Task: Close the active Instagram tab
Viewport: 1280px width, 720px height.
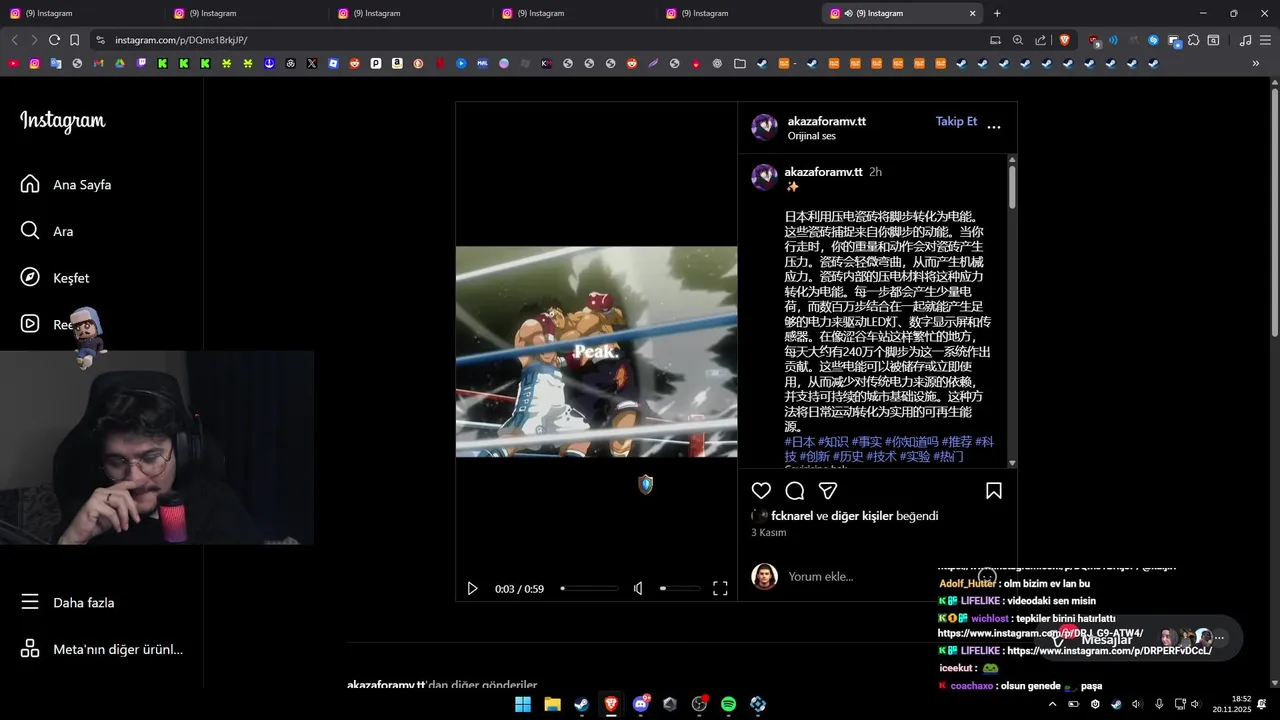Action: click(x=972, y=13)
